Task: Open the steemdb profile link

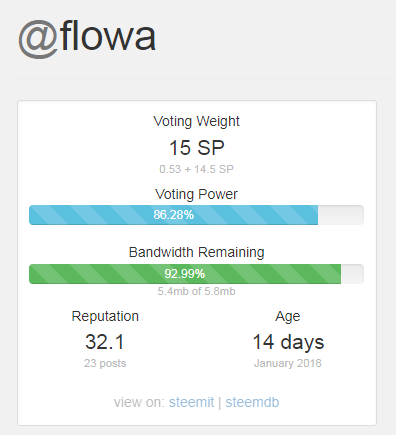Action: [x=252, y=402]
